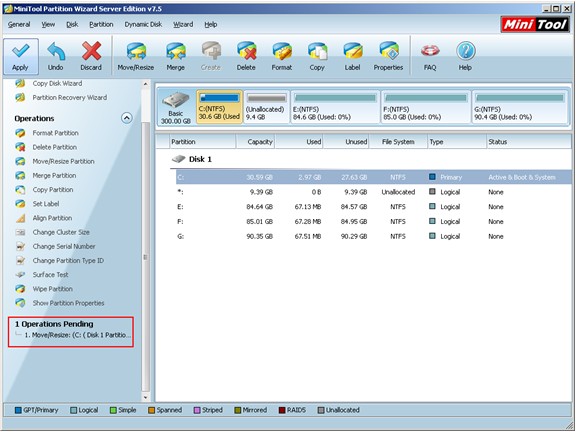Sort by the Status column header
This screenshot has width=576, height=432.
tap(529, 142)
